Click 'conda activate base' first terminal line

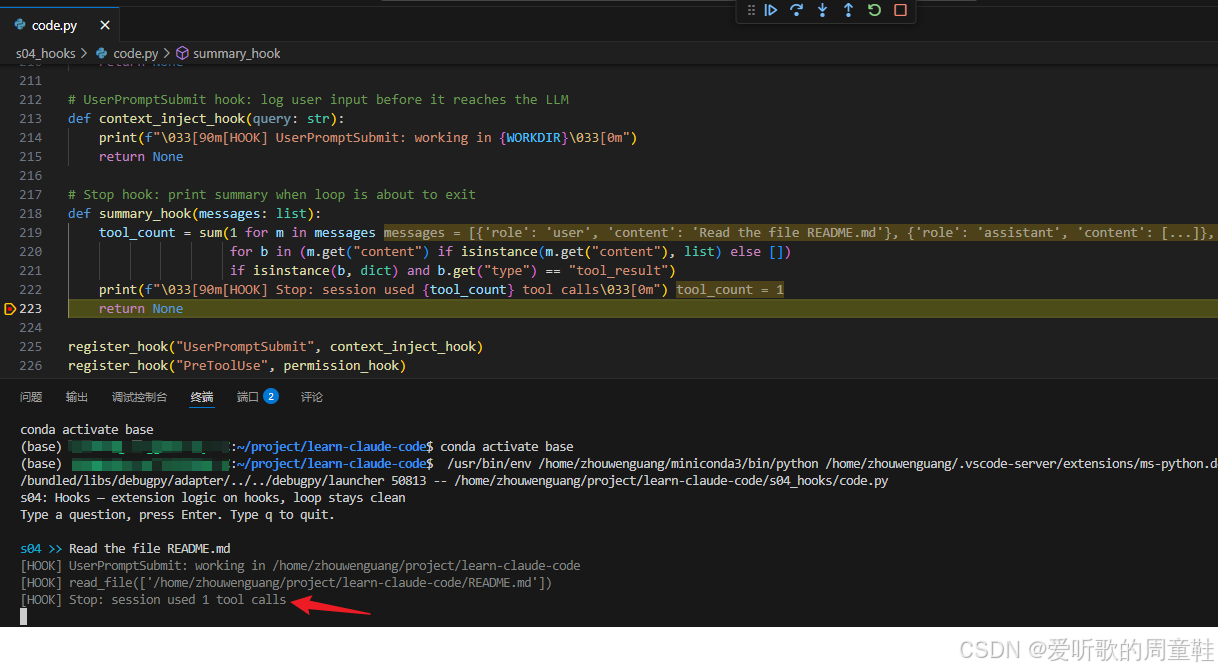[x=87, y=429]
